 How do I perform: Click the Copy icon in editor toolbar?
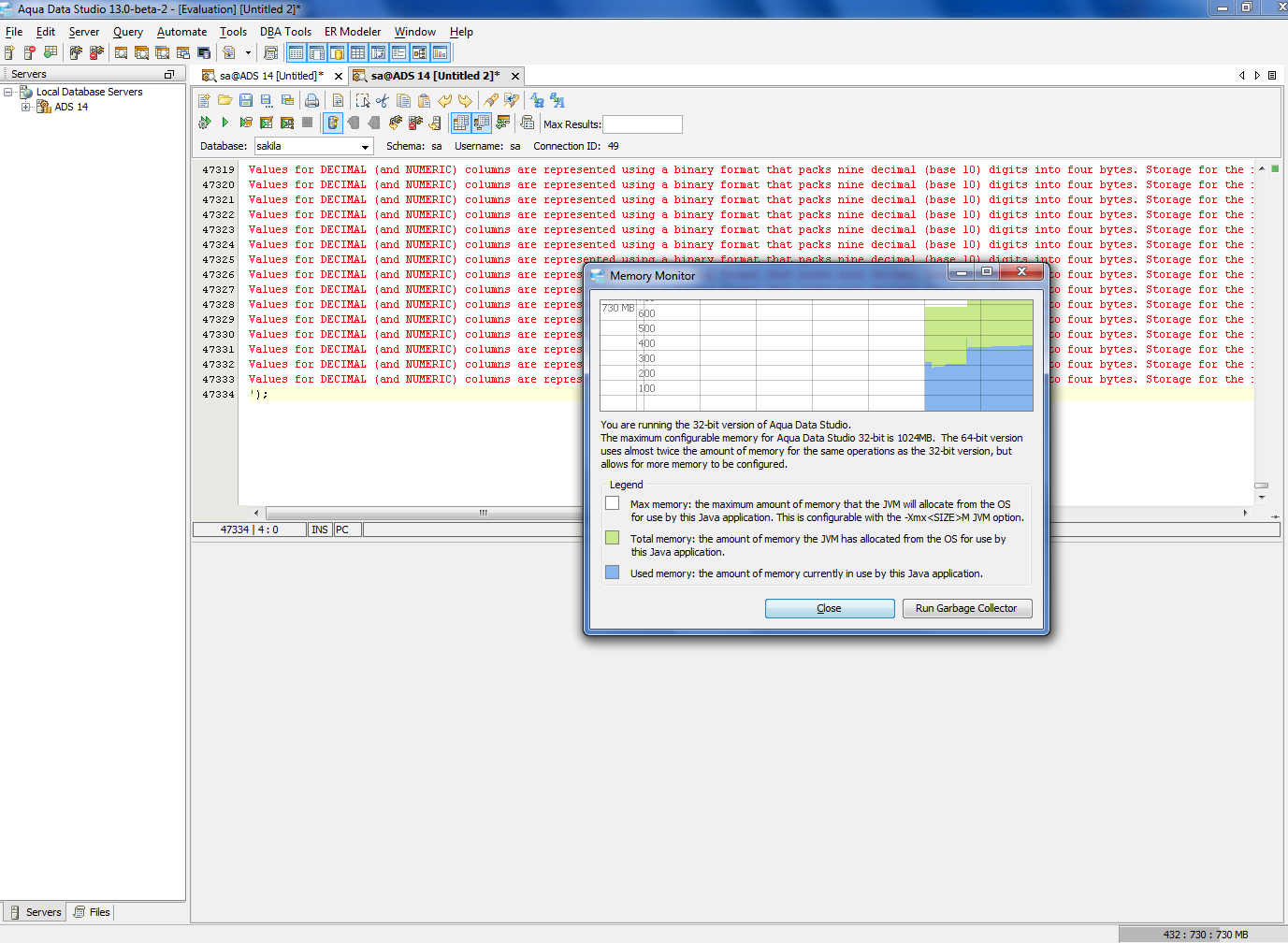tap(403, 100)
